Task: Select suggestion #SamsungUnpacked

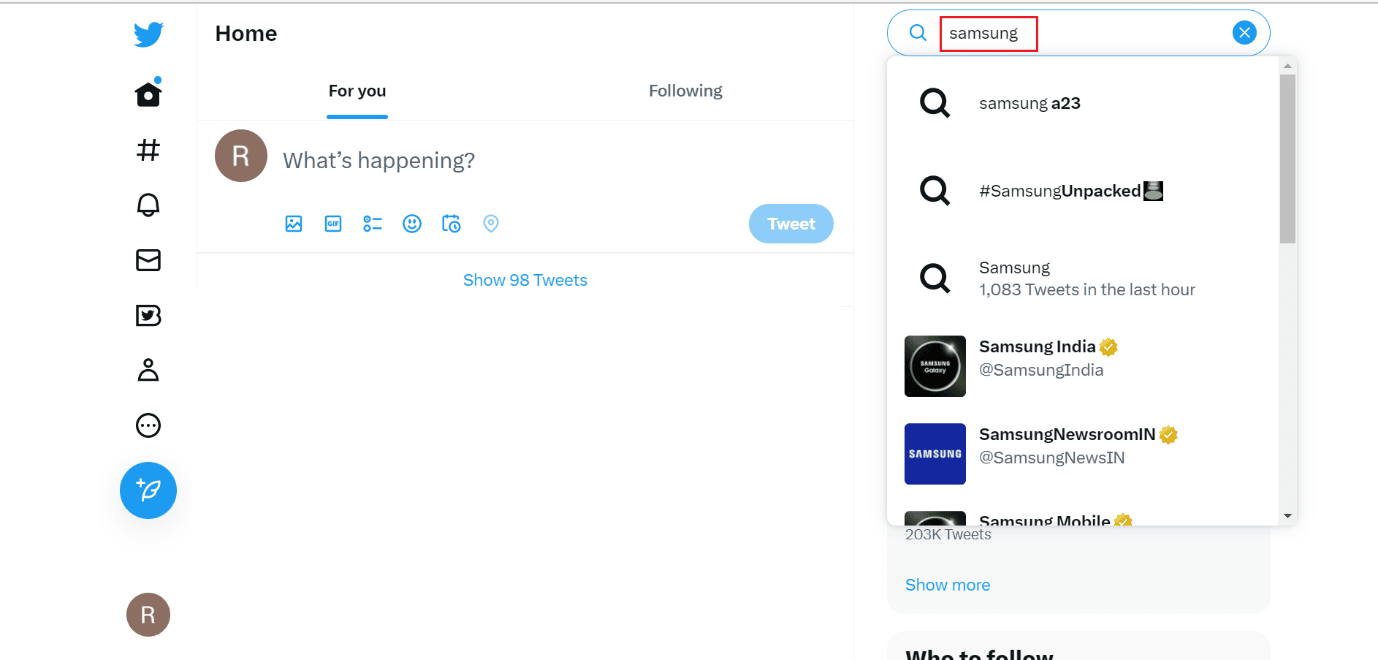Action: pyautogui.click(x=1083, y=190)
